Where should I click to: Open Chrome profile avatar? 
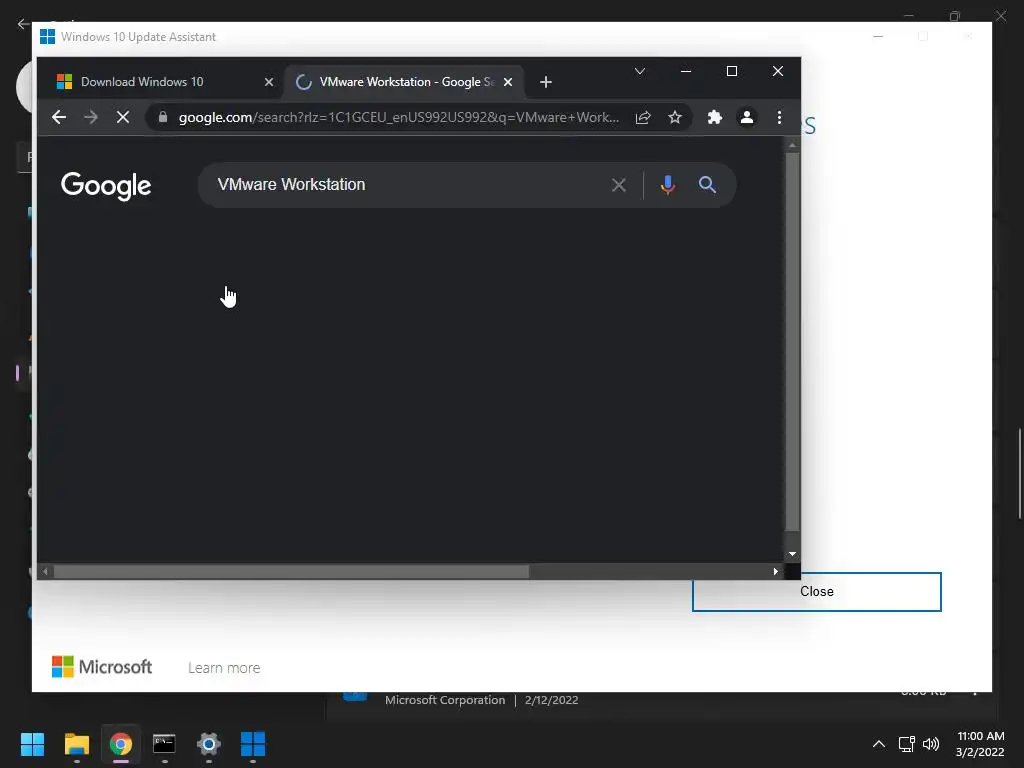[x=746, y=118]
